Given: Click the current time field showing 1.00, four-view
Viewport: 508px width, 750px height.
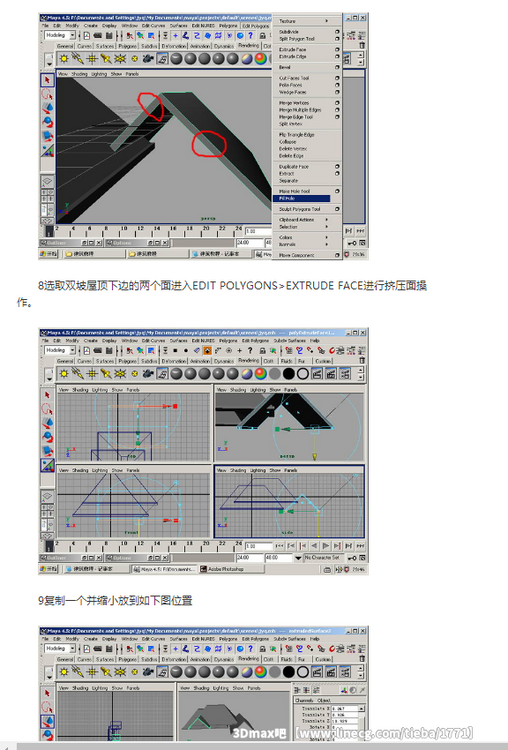Looking at the screenshot, I should pos(257,546).
